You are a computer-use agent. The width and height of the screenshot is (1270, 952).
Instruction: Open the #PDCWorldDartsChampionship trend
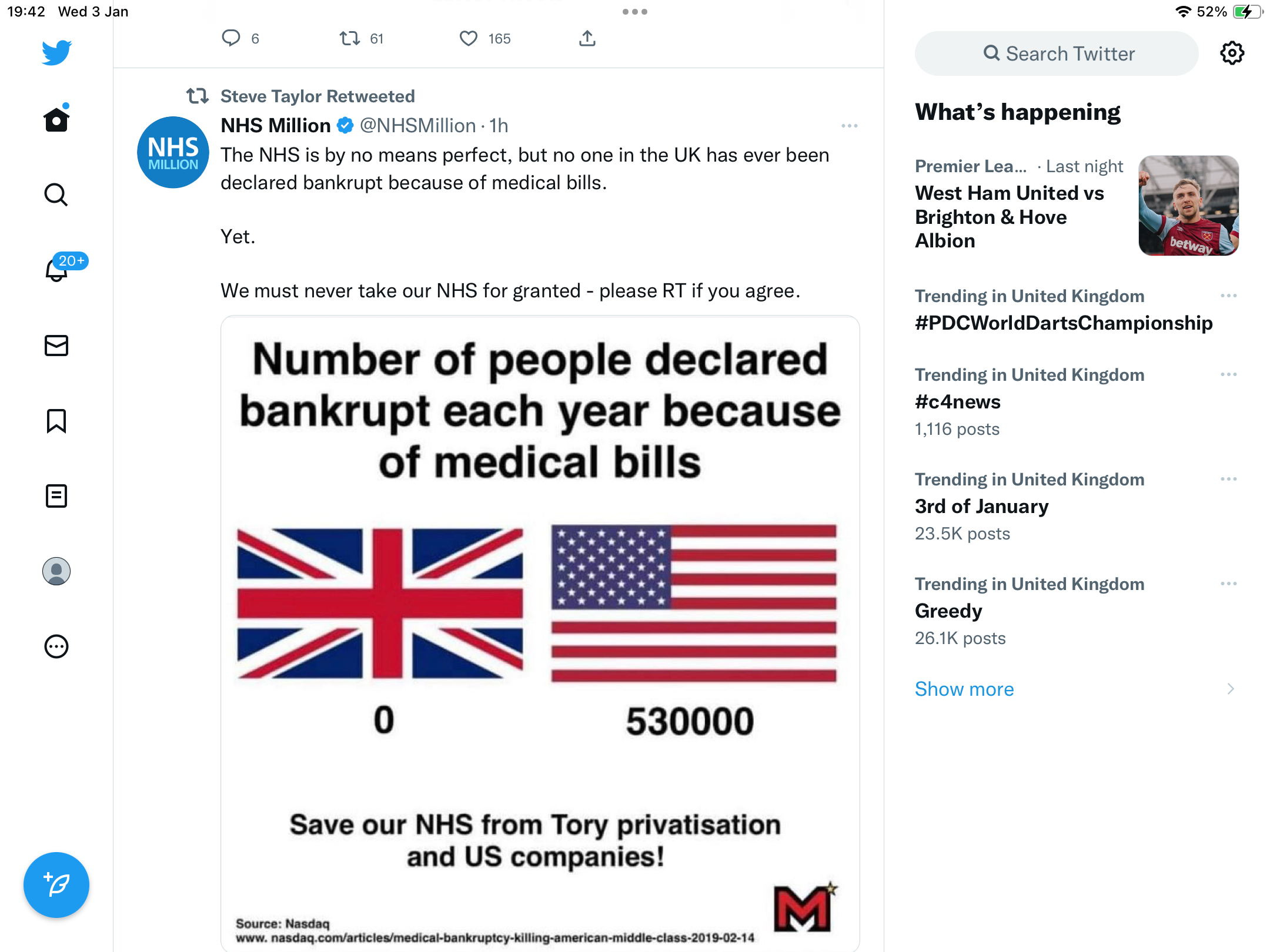pyautogui.click(x=1064, y=323)
